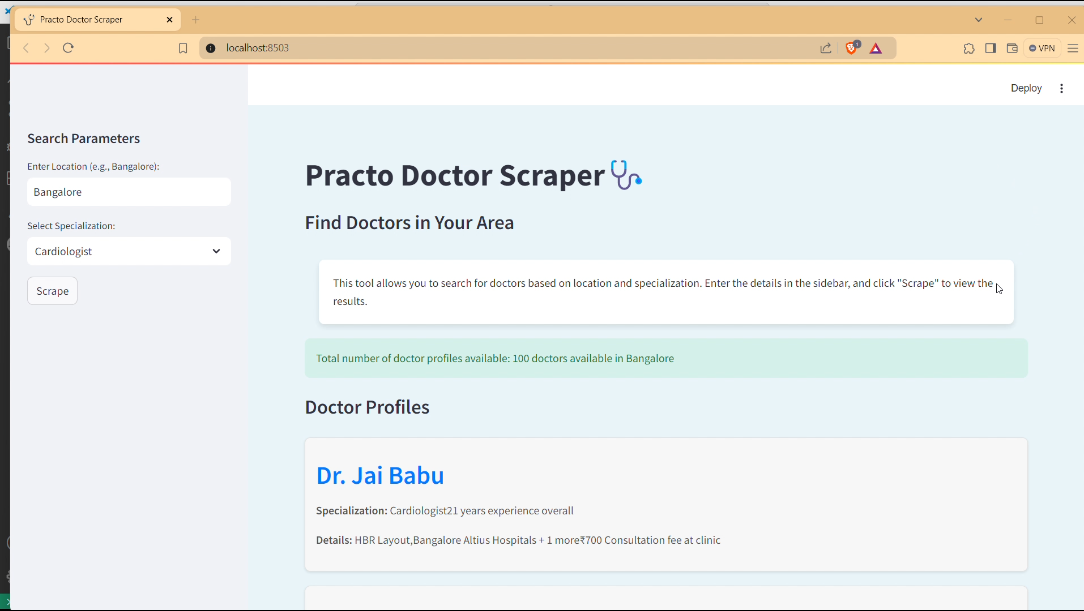Click the Deploy button

(1026, 88)
